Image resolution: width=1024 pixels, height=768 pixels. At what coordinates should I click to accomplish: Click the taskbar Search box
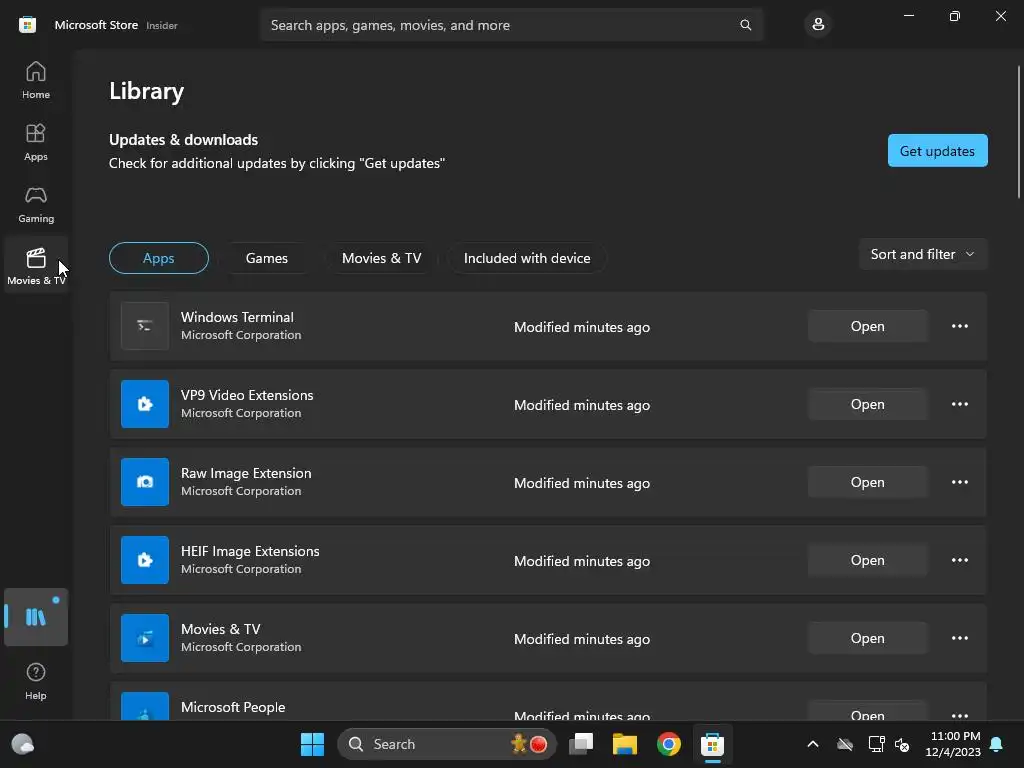447,744
